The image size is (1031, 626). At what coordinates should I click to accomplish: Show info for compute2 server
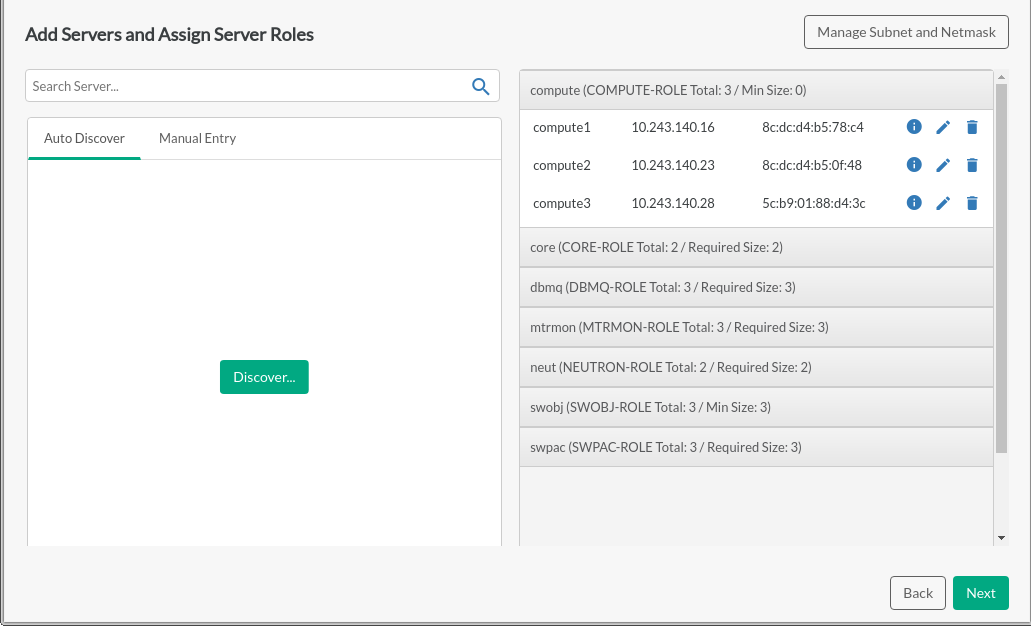[913, 165]
